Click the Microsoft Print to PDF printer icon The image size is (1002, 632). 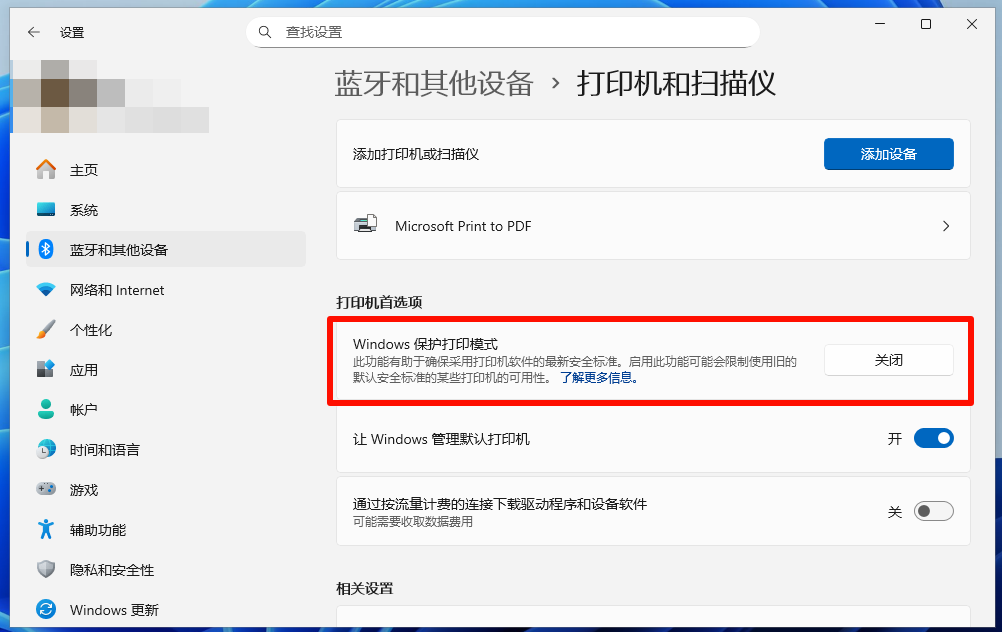click(x=366, y=224)
